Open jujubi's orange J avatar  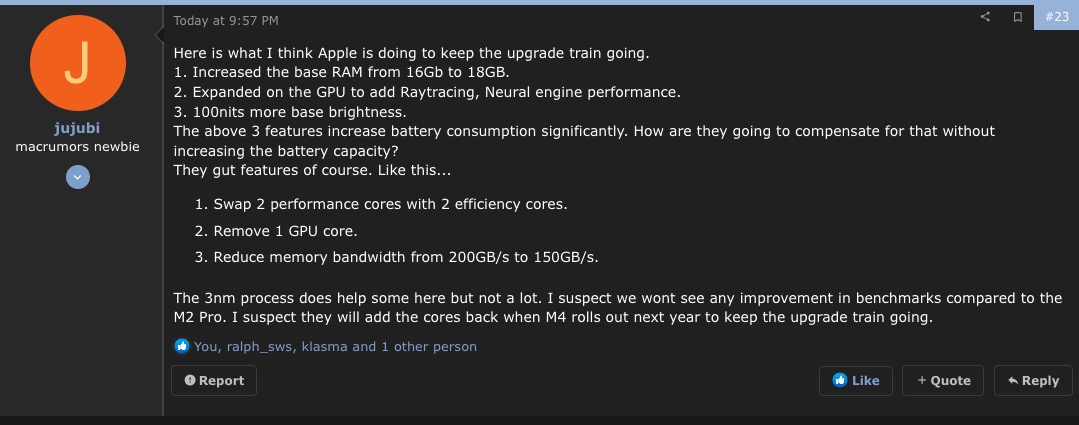(78, 67)
